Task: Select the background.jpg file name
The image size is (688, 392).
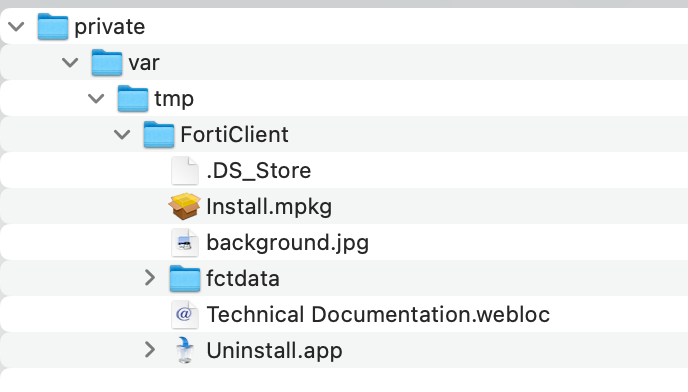Action: click(287, 243)
